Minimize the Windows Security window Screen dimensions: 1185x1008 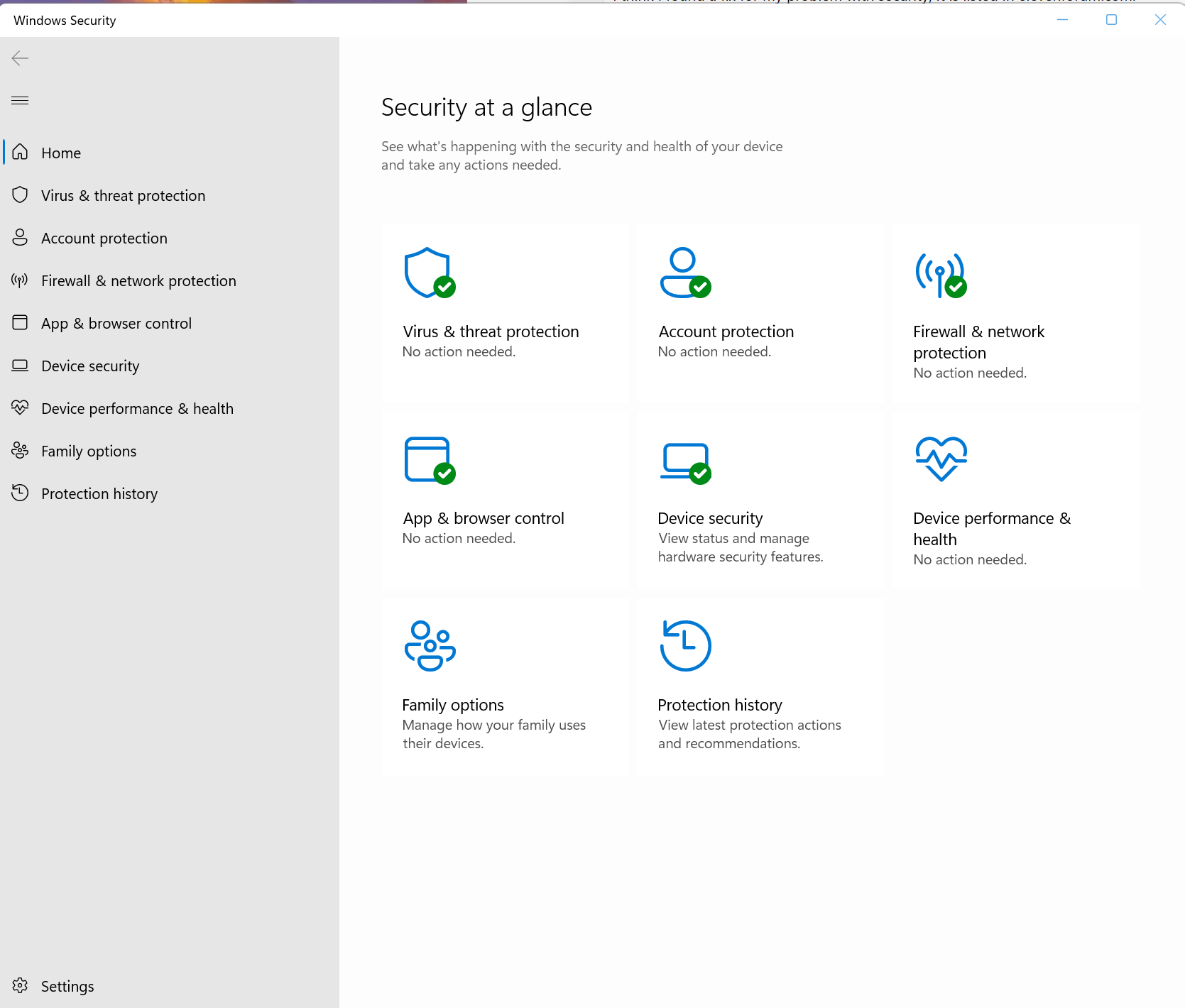pos(1063,20)
